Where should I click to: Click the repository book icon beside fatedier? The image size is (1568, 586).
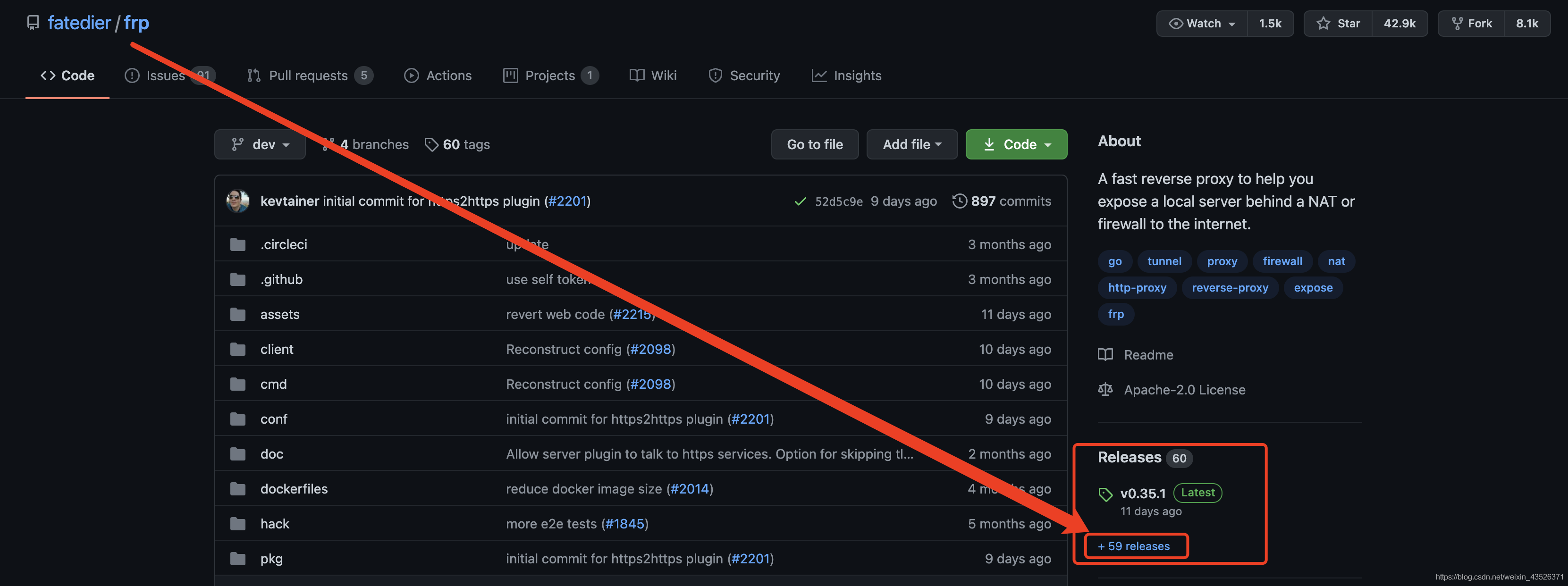[33, 23]
